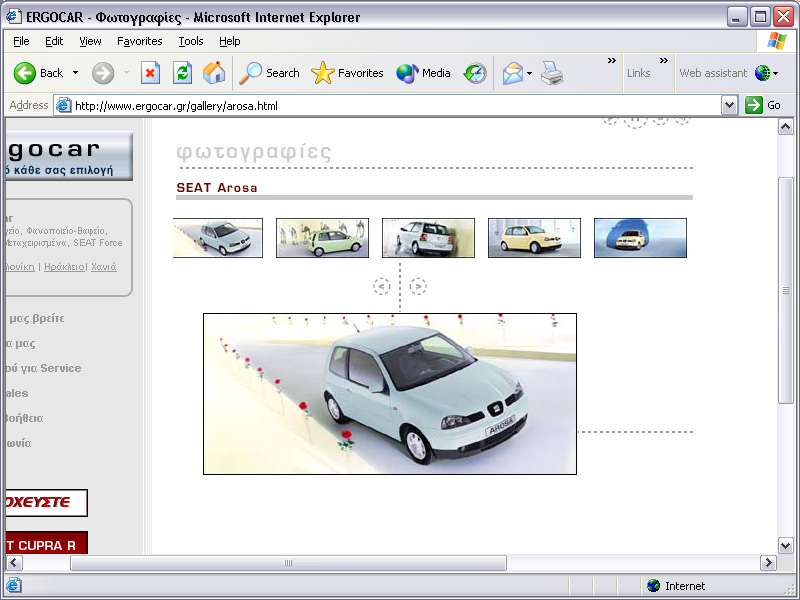Click the Stop loading icon
This screenshot has width=800, height=600.
pyautogui.click(x=150, y=73)
